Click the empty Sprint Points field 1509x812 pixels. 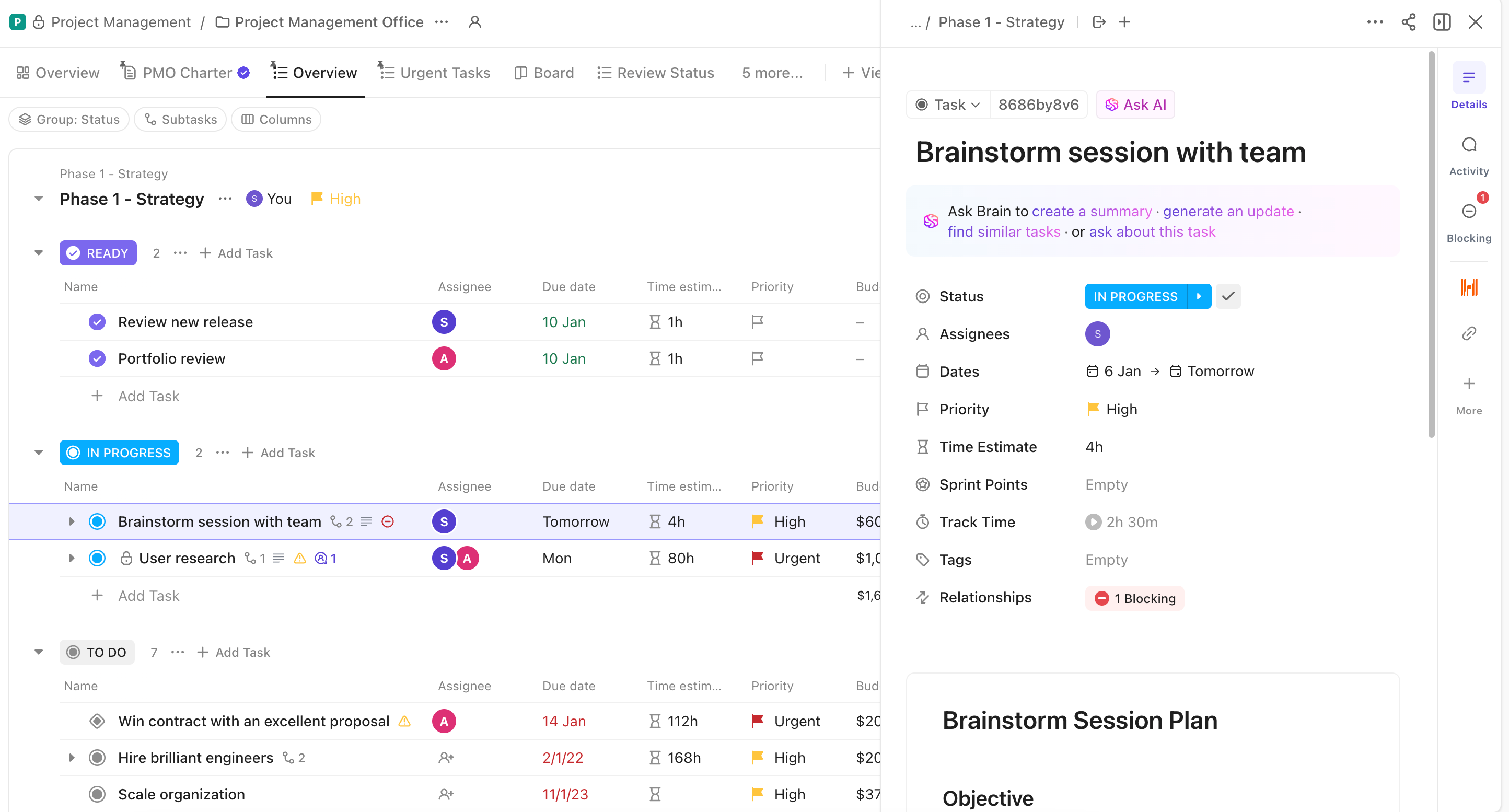(1106, 484)
